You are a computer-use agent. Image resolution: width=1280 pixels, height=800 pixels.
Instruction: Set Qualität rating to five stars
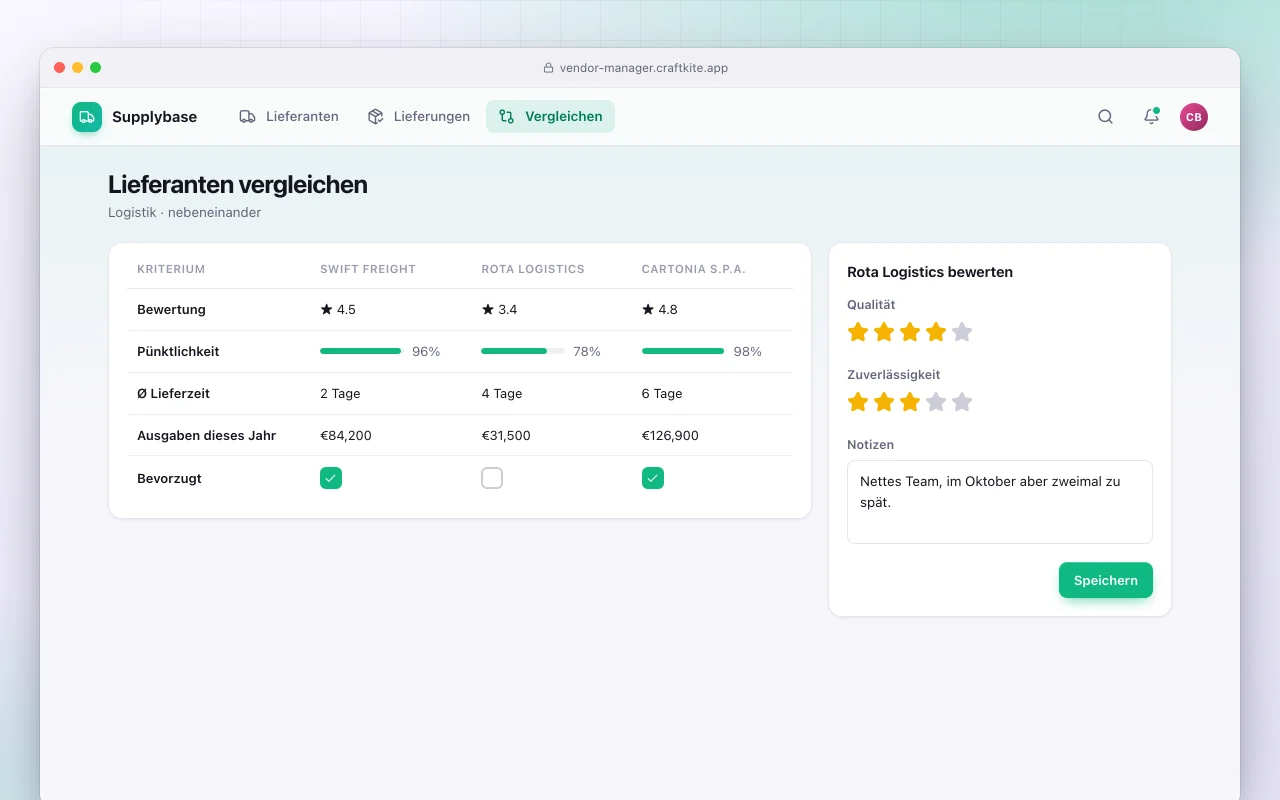click(x=962, y=332)
